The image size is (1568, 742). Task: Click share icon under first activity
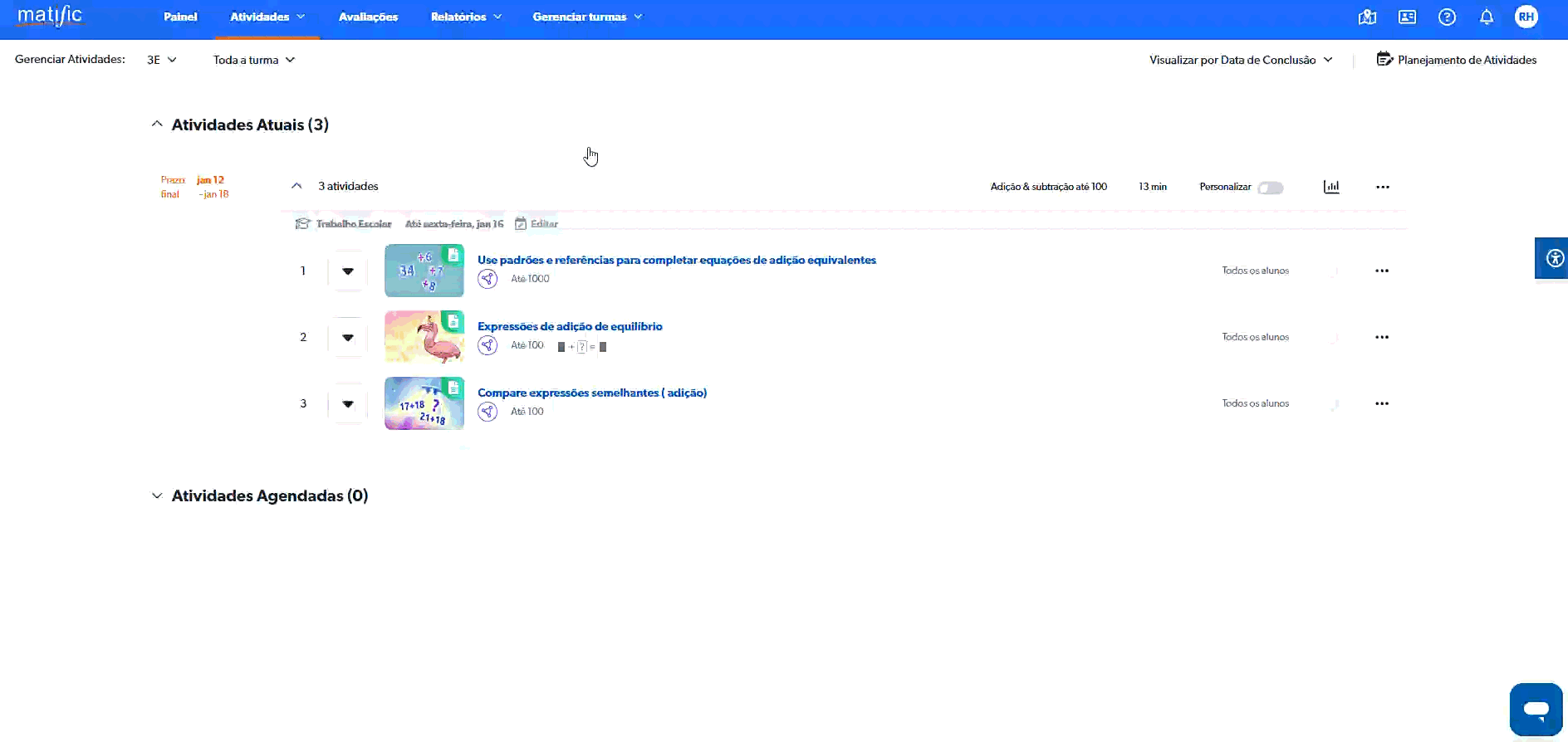click(x=488, y=279)
